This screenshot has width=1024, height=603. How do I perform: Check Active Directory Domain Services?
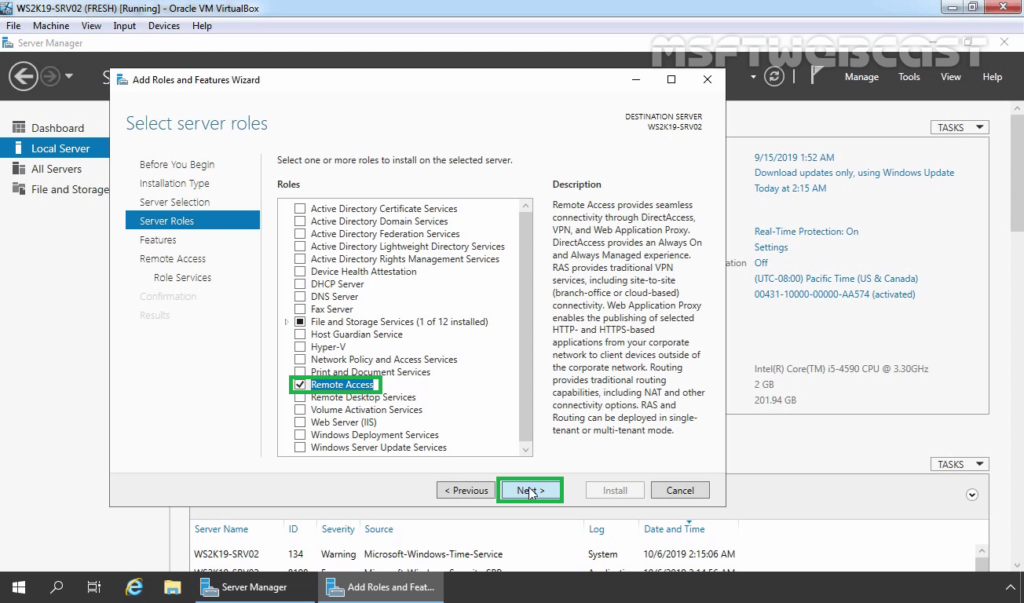coord(300,221)
